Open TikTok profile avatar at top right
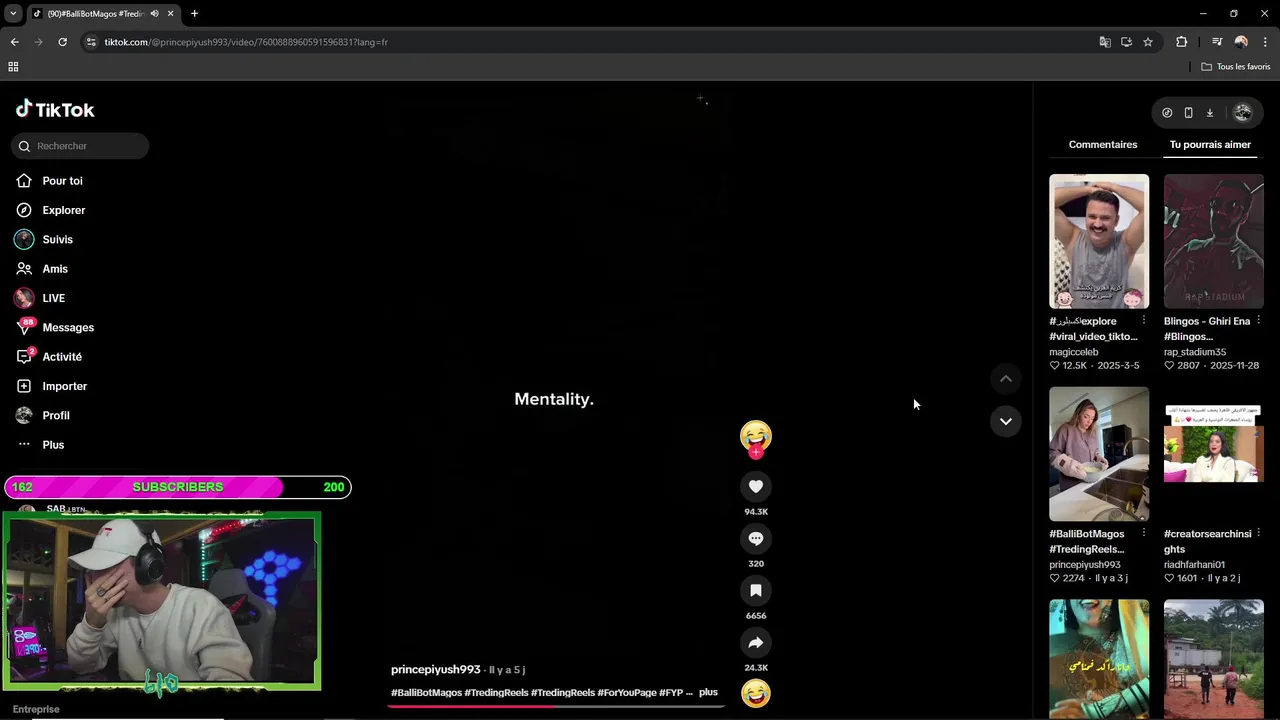1280x720 pixels. pyautogui.click(x=1243, y=113)
